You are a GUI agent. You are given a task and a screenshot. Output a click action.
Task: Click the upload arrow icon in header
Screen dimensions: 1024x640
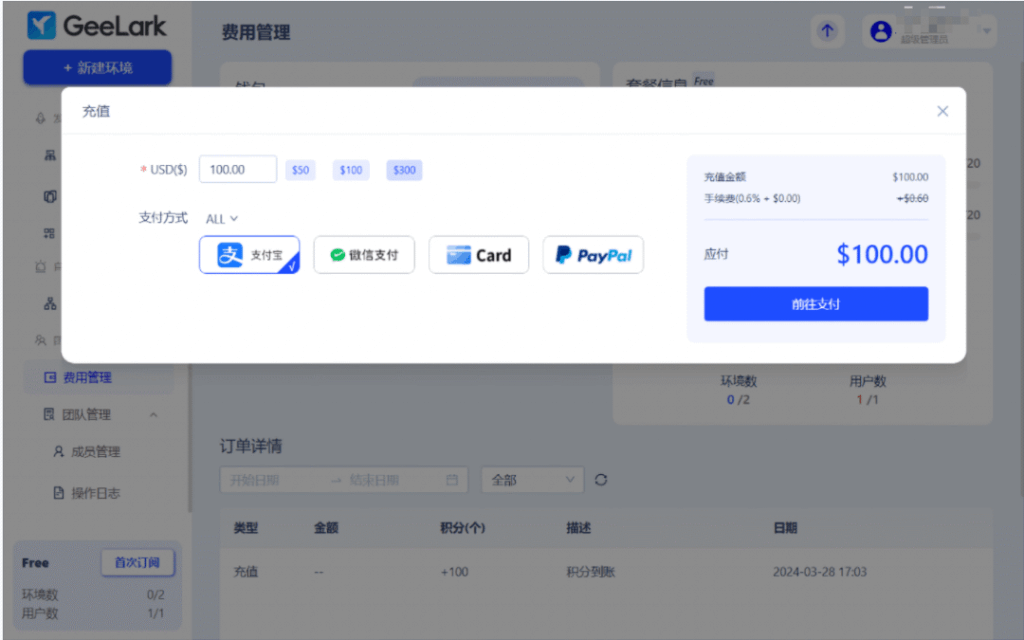coord(827,31)
